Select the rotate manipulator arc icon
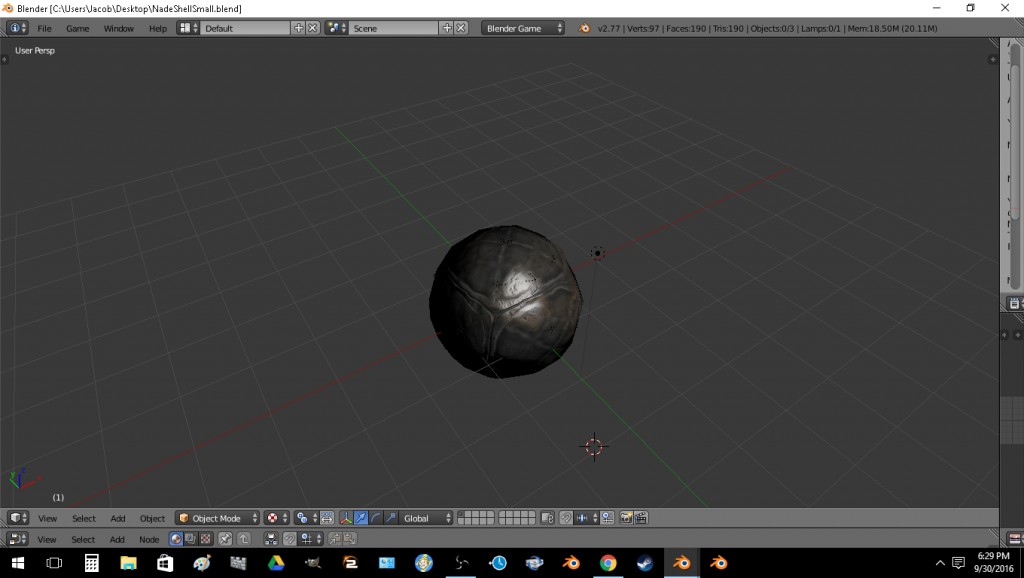Screen dimensions: 1024x578 (x=376, y=518)
